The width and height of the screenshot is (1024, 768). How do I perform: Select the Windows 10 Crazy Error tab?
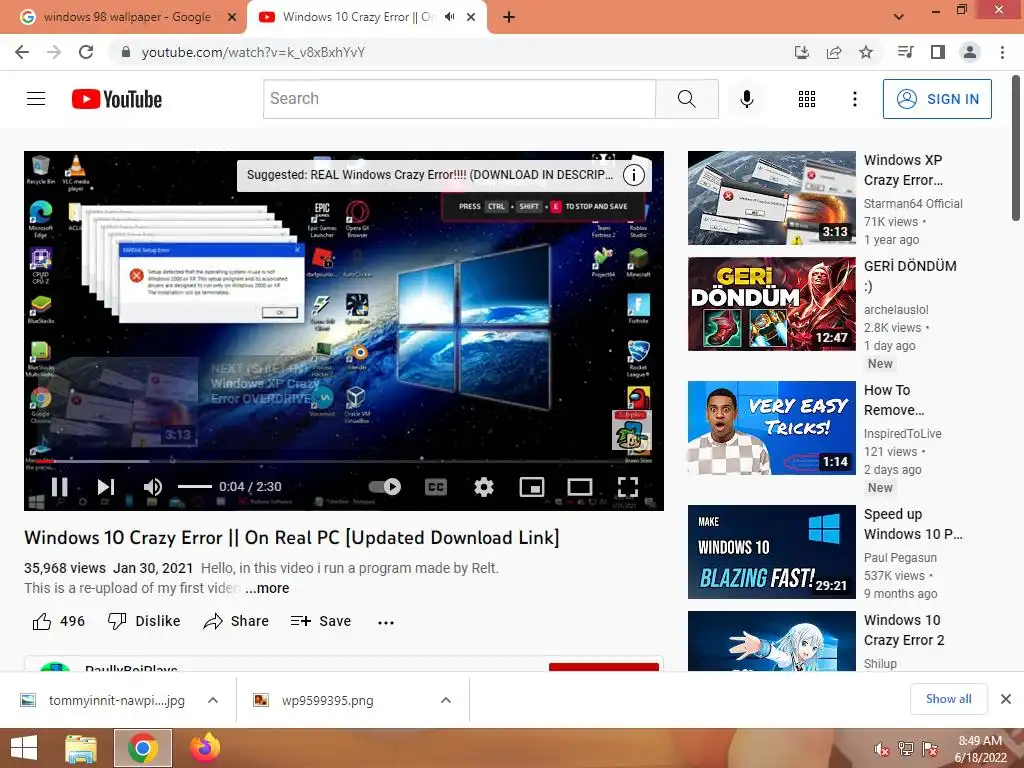[359, 17]
